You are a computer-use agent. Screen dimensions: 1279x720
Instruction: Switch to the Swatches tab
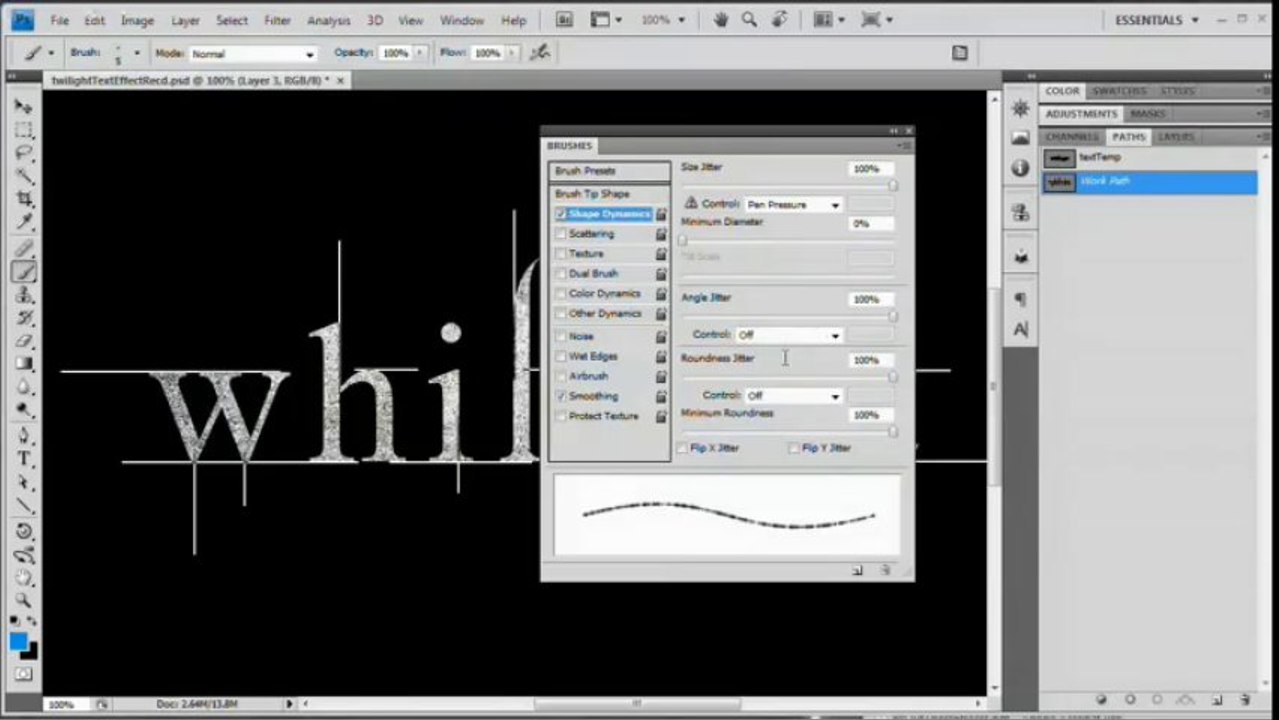(x=1117, y=91)
